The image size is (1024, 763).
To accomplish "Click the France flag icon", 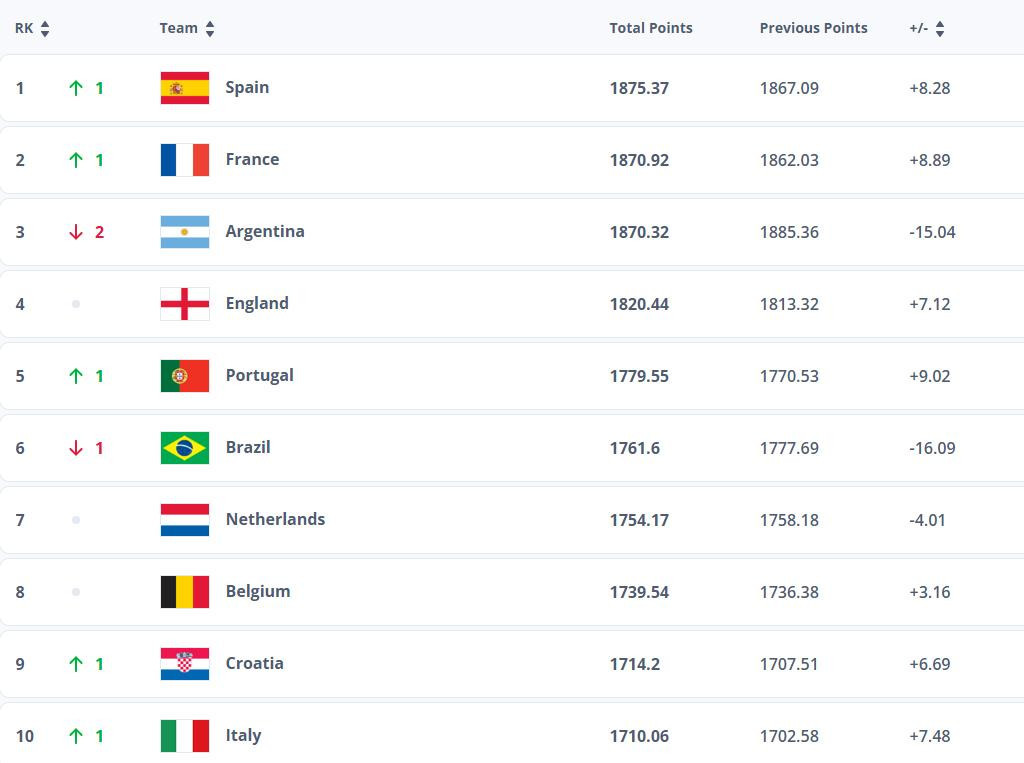I will tap(184, 159).
